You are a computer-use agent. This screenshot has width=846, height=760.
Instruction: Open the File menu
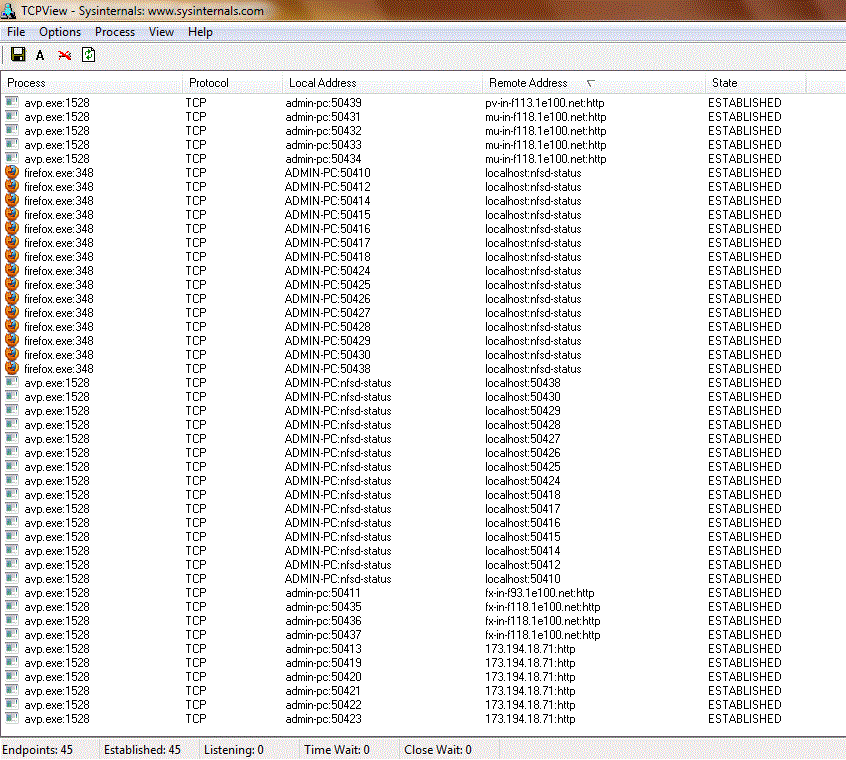point(16,32)
